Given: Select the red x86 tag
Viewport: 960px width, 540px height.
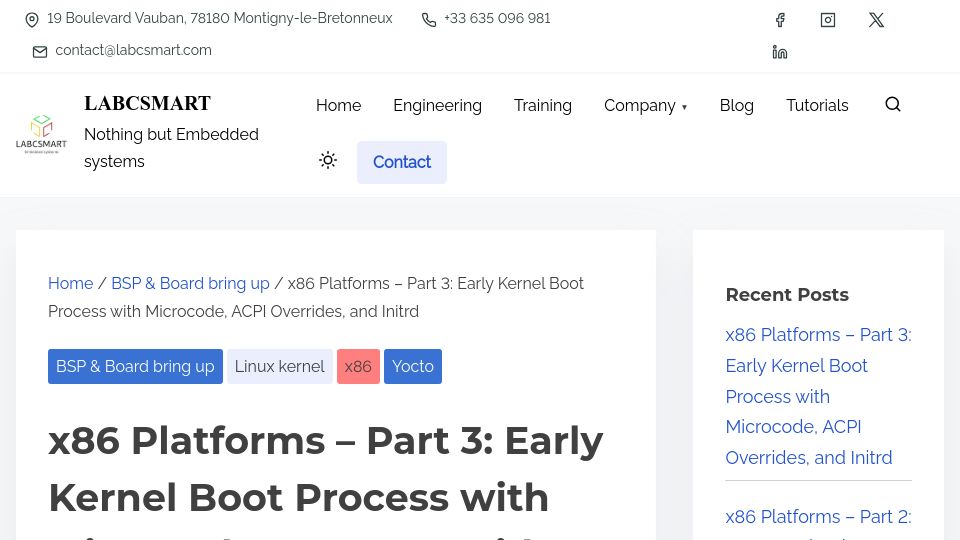Looking at the screenshot, I should 358,366.
